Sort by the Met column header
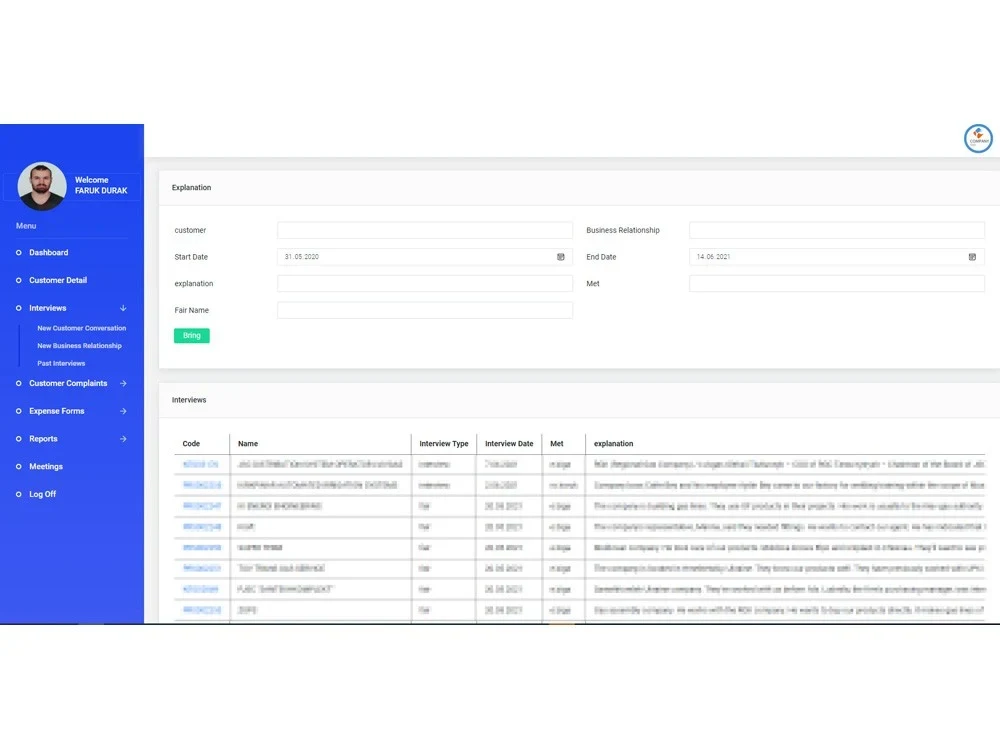The height and width of the screenshot is (750, 1000). (x=557, y=444)
